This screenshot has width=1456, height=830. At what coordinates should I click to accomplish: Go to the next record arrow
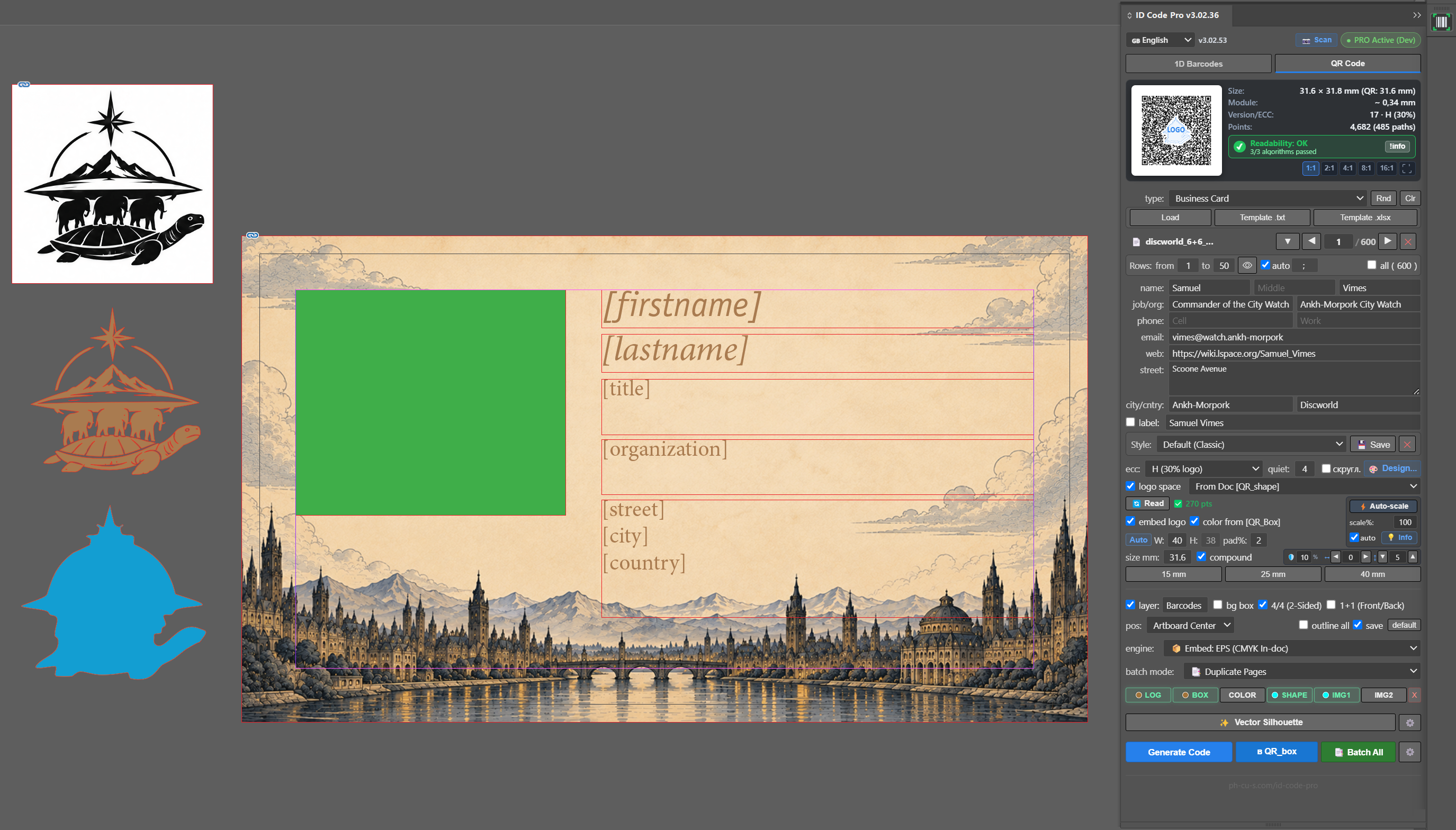(1388, 241)
